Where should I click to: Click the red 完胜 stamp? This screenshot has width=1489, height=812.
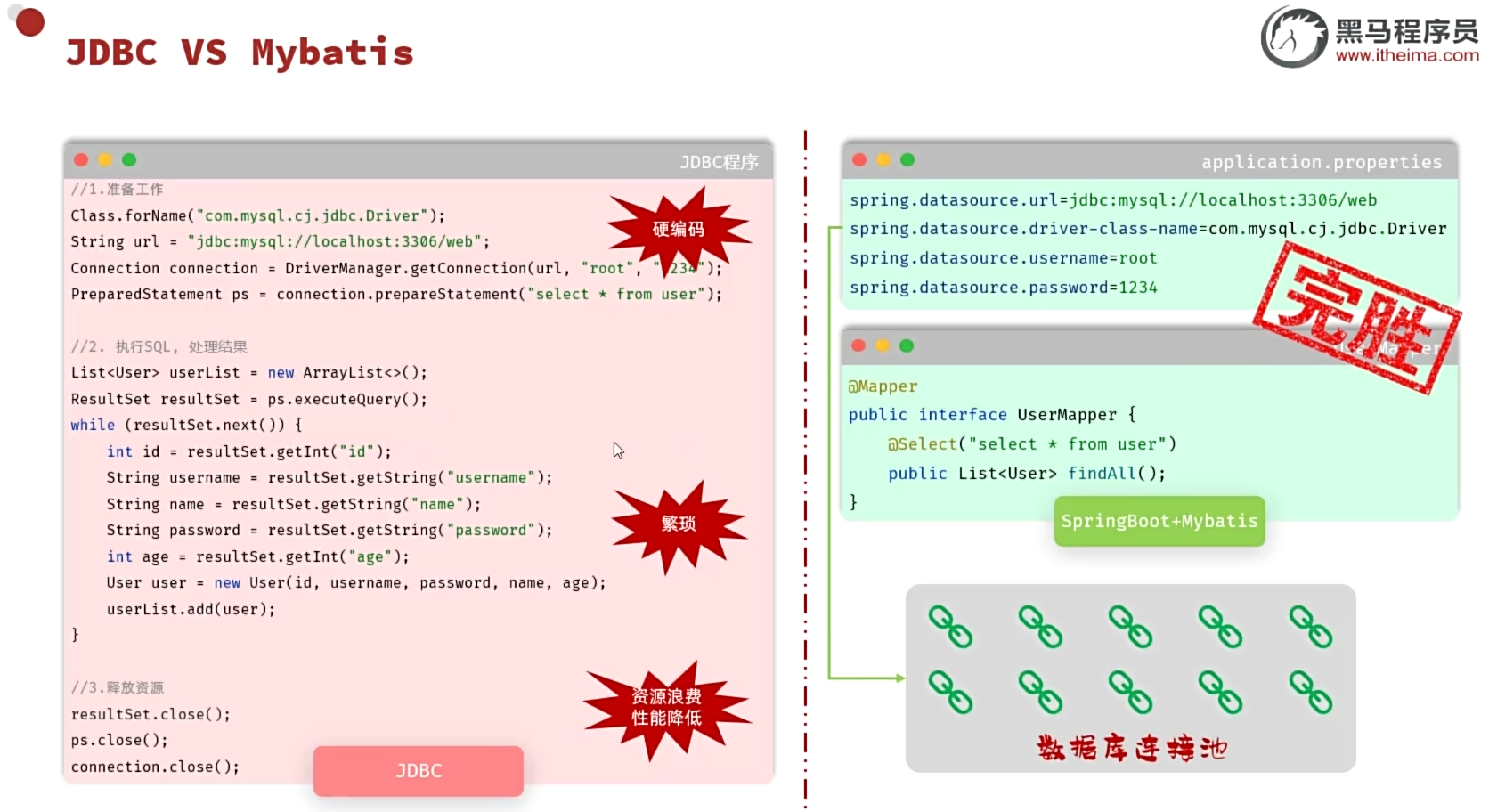(x=1356, y=318)
